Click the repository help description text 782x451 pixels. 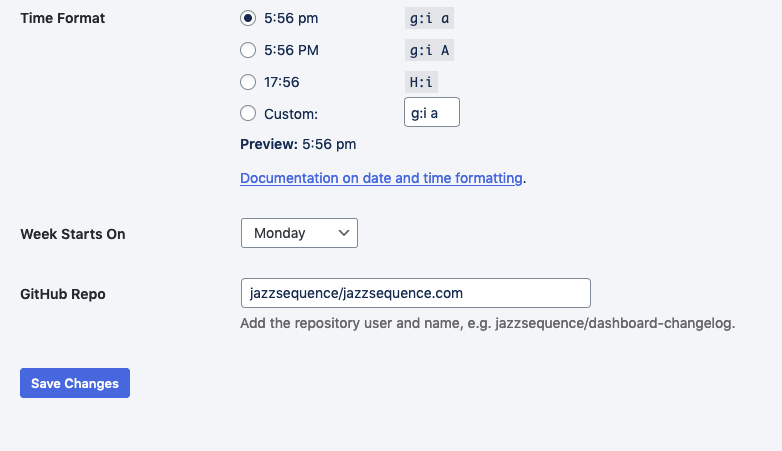[487, 324]
